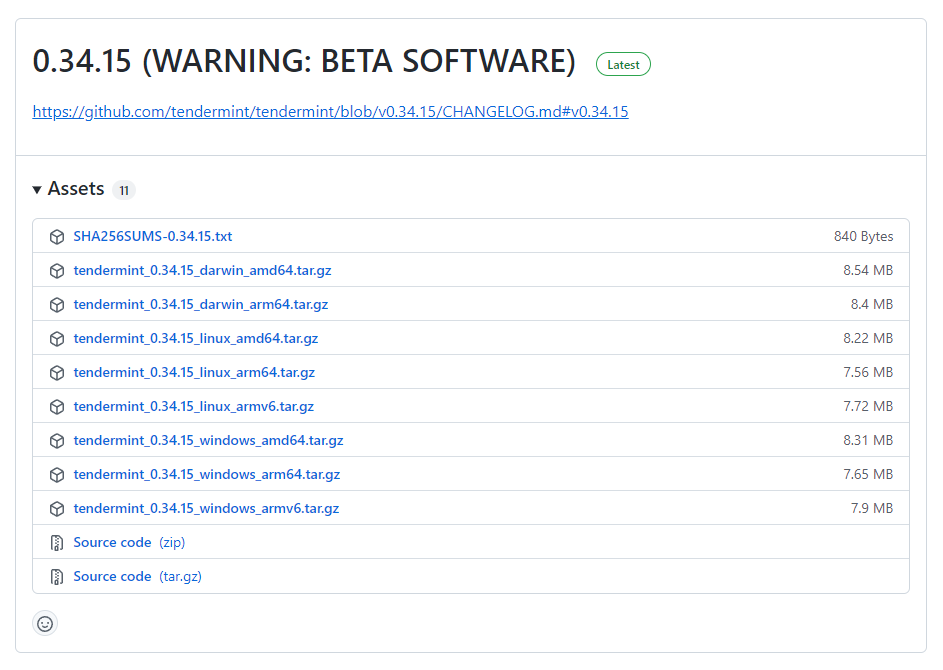Open the emoji reaction picker

click(x=45, y=624)
